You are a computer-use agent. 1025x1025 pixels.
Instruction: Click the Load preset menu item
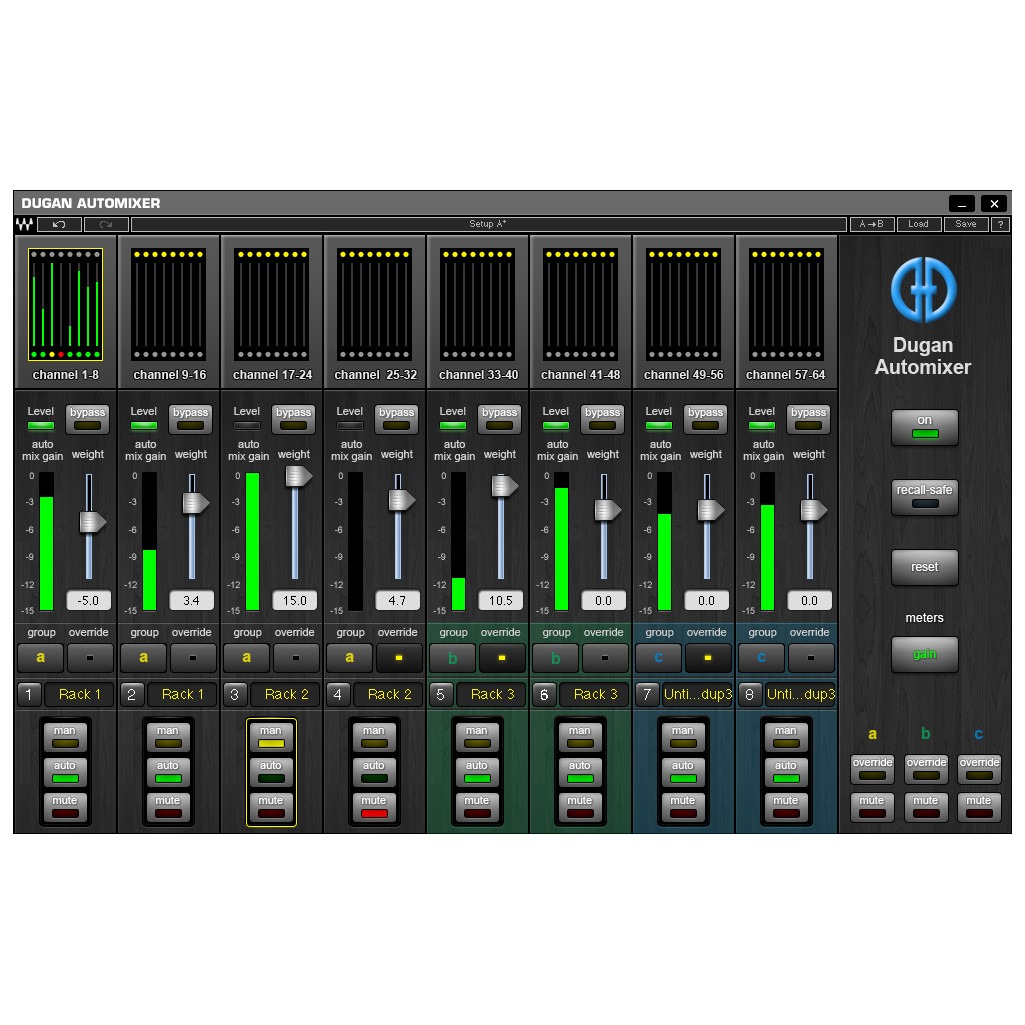(x=918, y=225)
